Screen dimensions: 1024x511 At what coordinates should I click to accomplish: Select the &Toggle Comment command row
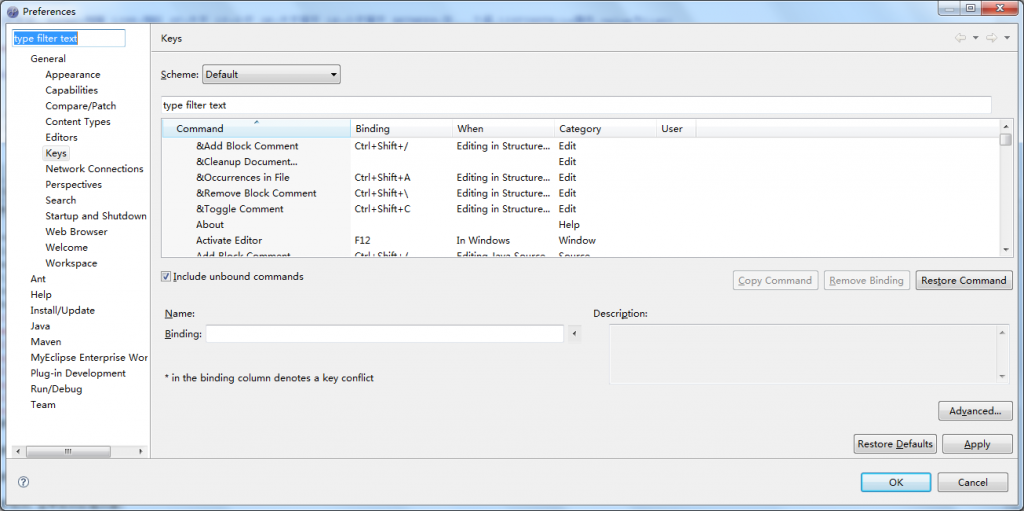pos(580,208)
